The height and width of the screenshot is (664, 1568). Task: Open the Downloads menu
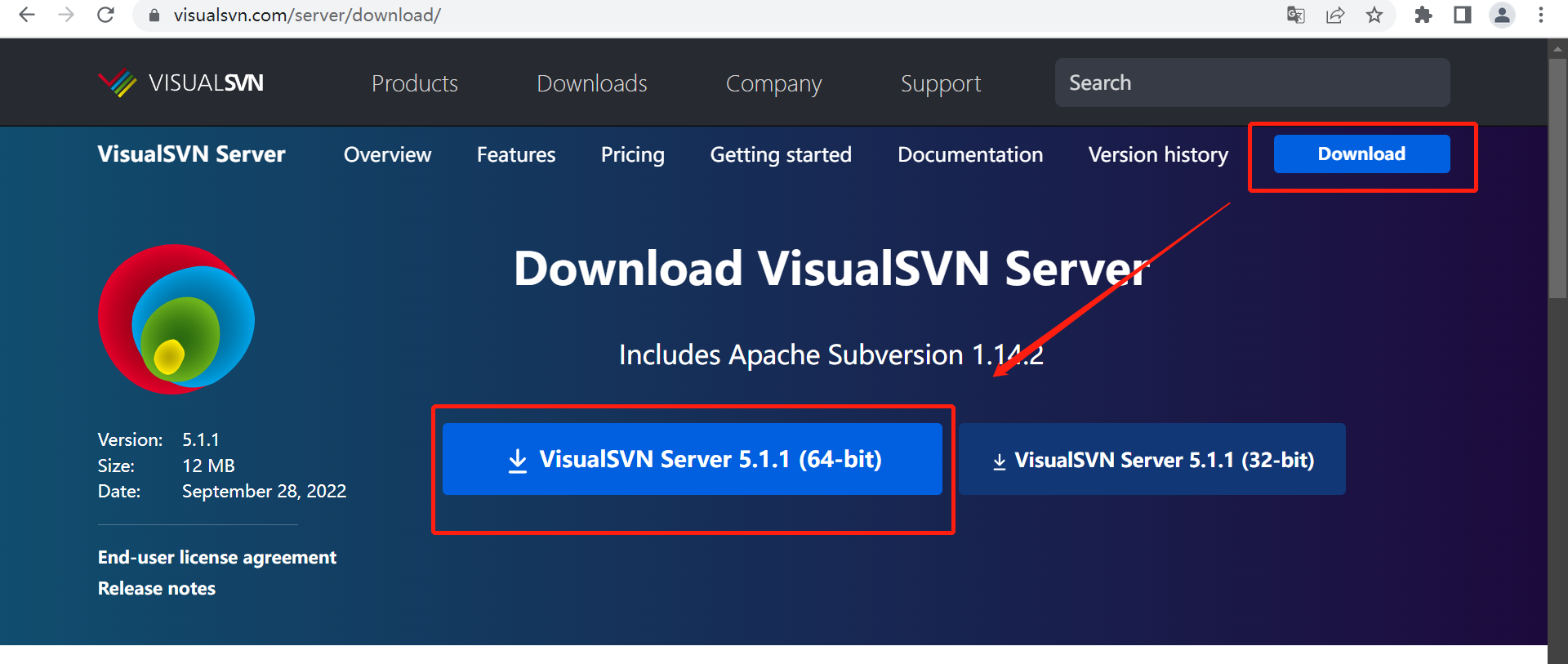point(592,83)
